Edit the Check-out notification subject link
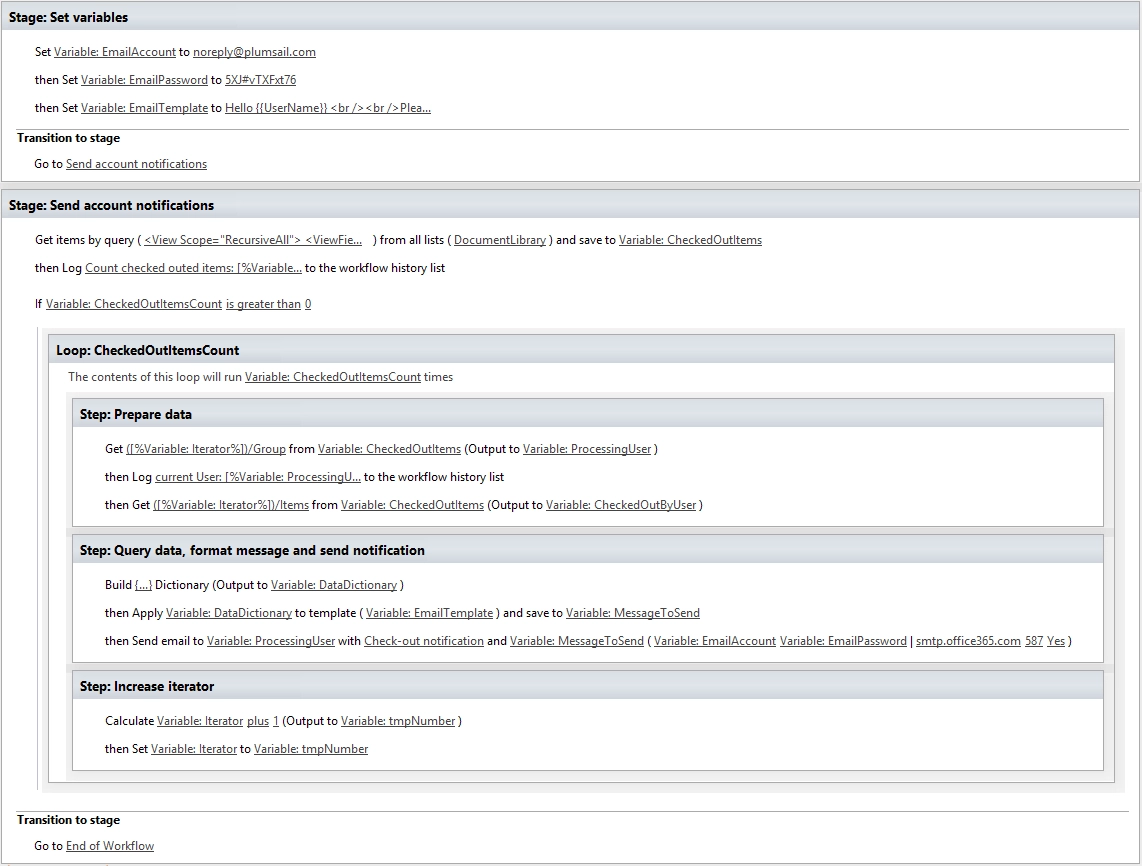 (x=424, y=641)
